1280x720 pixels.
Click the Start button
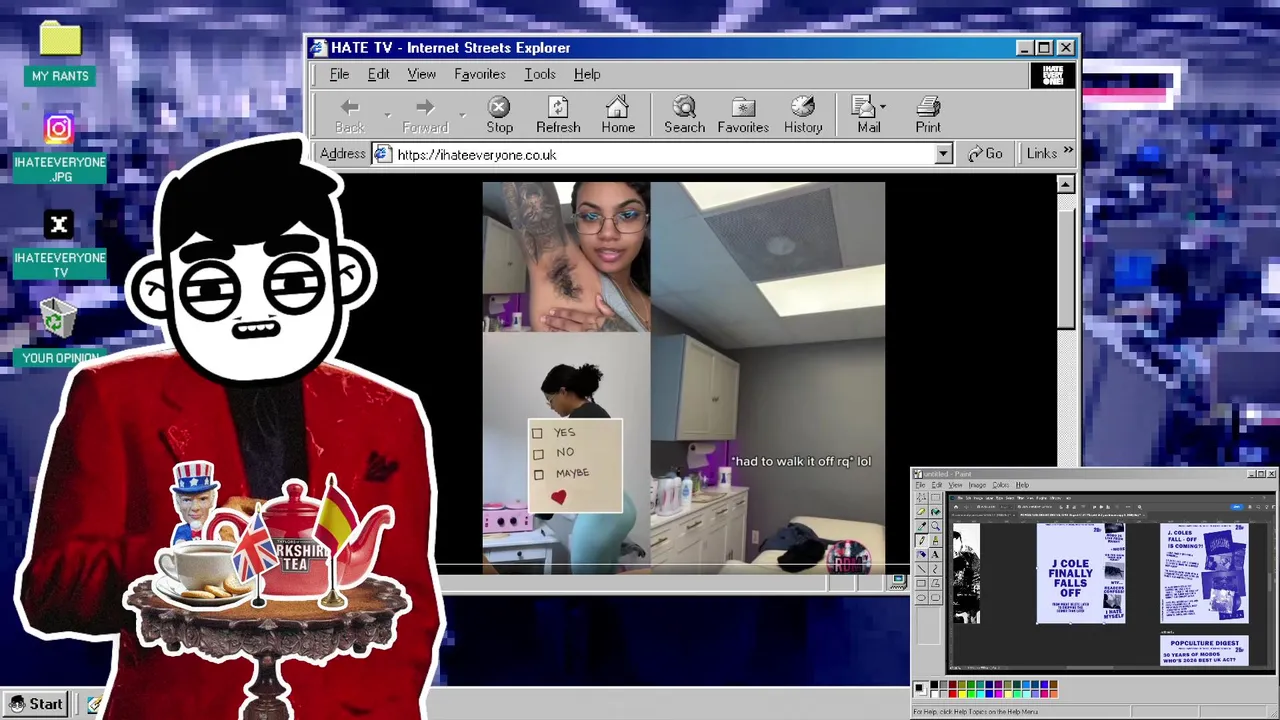tap(36, 704)
